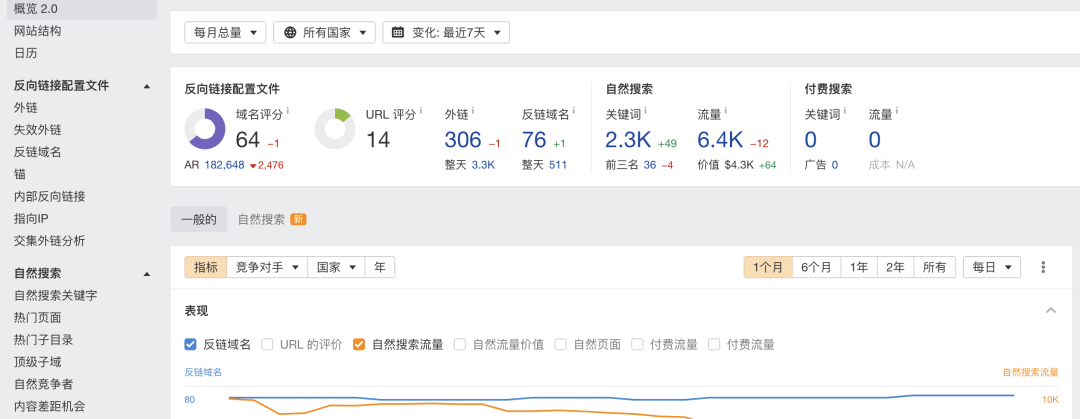
Task: Open 自然搜索关键字 in sidebar
Action: point(55,296)
